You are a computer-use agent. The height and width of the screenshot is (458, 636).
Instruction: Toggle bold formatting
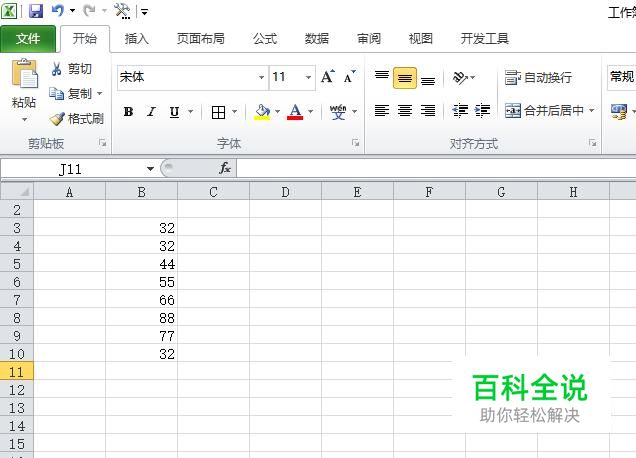coord(128,112)
